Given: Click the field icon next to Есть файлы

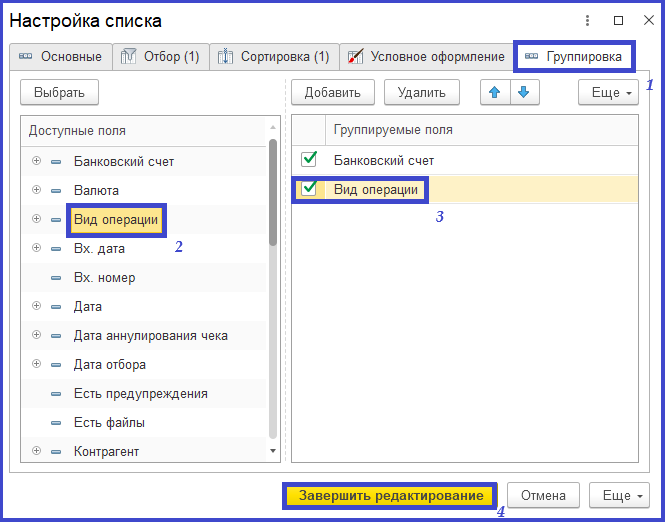Looking at the screenshot, I should pyautogui.click(x=56, y=423).
